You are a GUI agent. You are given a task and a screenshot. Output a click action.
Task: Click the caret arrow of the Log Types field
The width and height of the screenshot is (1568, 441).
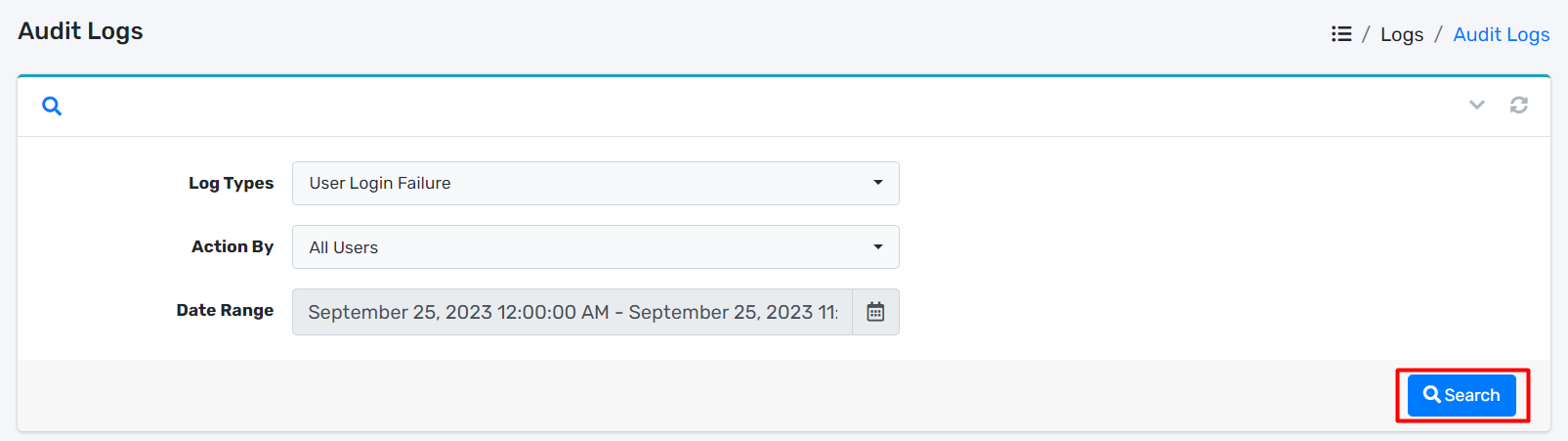click(x=877, y=183)
